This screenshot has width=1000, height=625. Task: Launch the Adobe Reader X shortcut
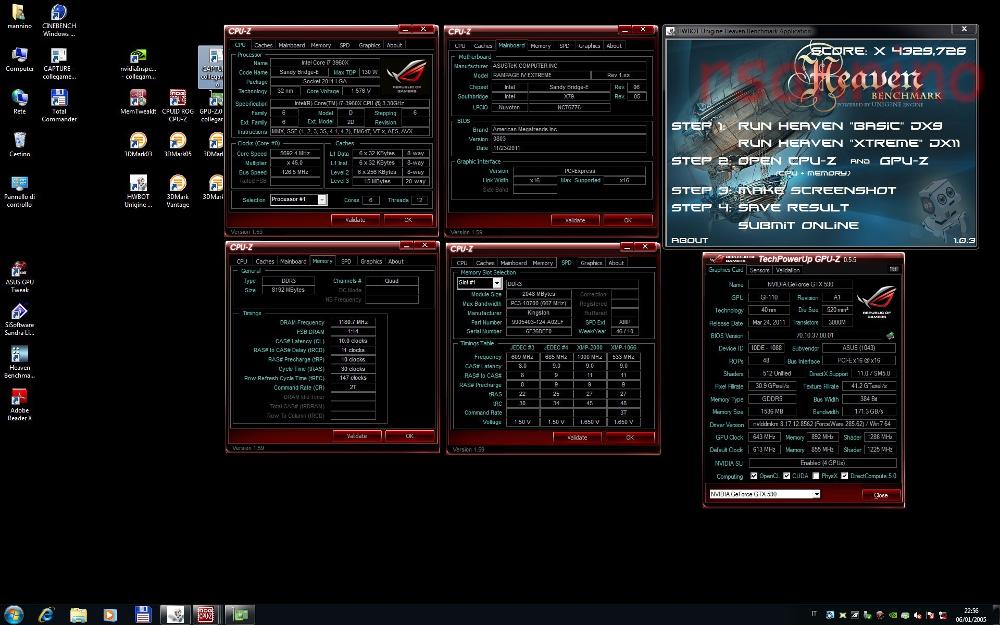(19, 405)
